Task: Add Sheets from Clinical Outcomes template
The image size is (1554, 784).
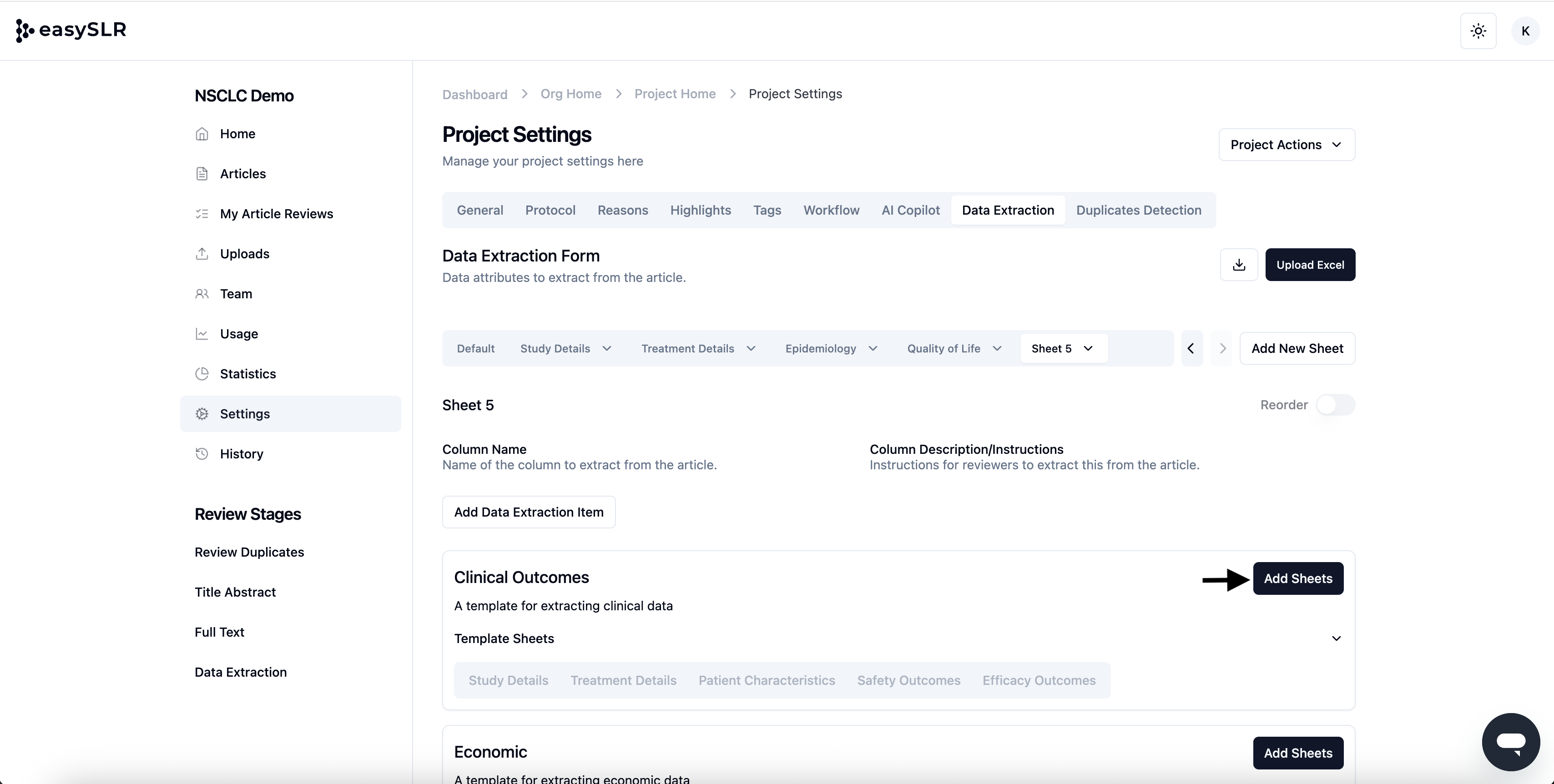Action: pyautogui.click(x=1297, y=578)
